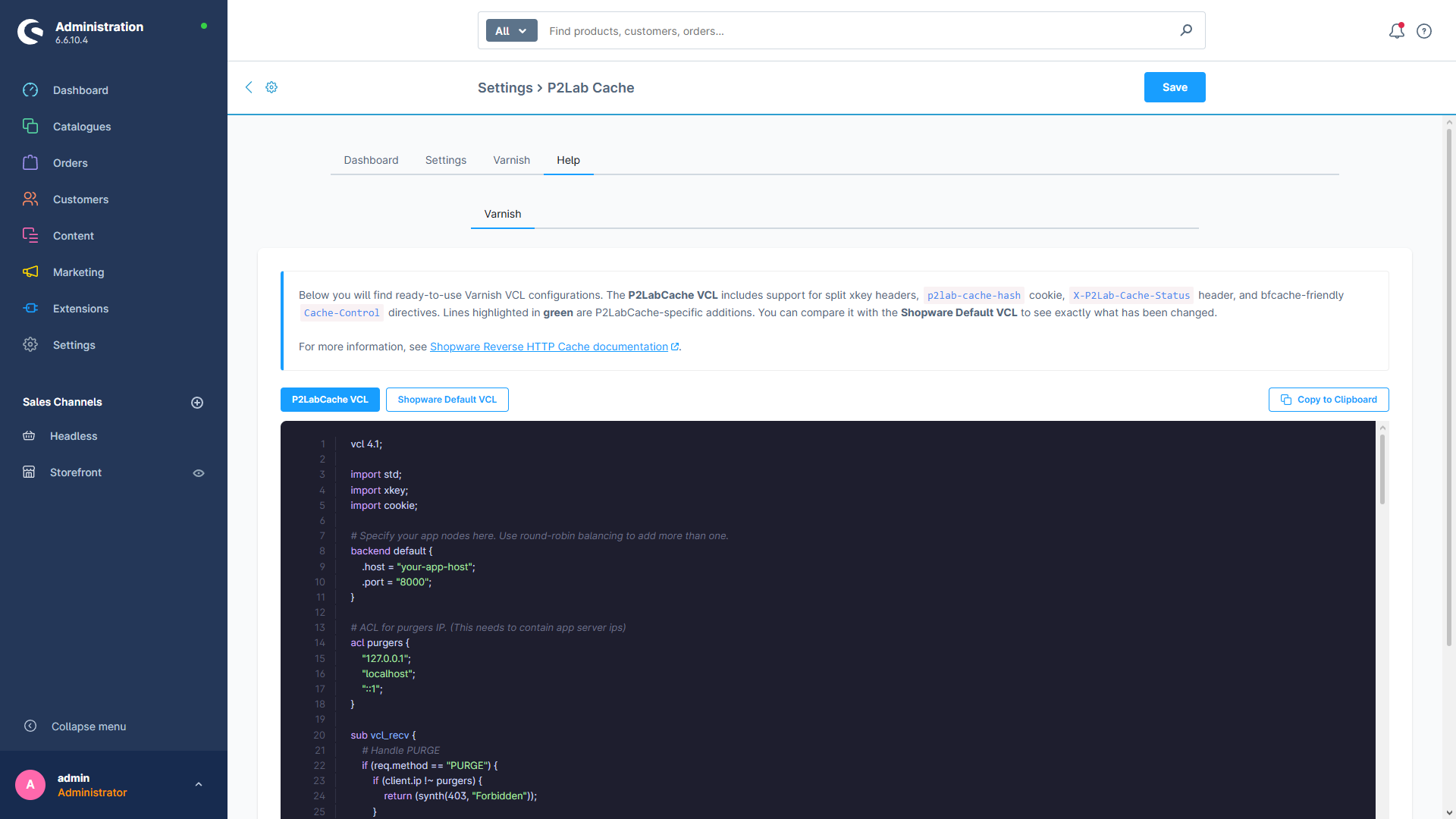Open Catalogues in the sidebar menu

[x=82, y=127]
